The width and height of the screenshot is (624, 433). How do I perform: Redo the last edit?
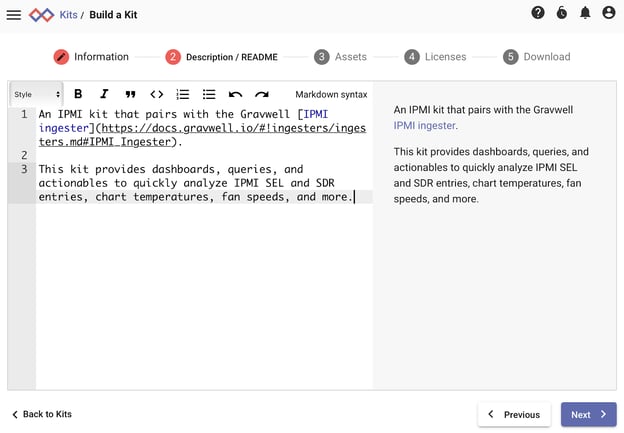[261, 94]
